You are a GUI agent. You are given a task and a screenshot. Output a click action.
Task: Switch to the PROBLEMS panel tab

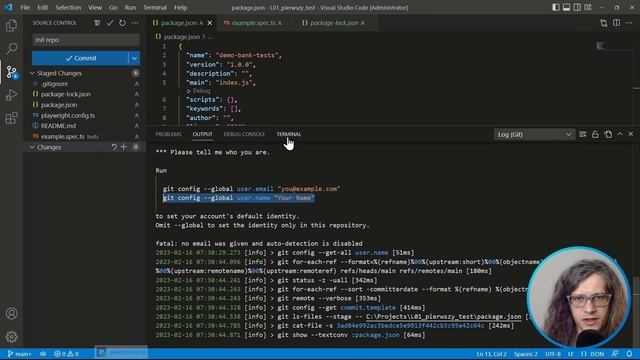168,134
